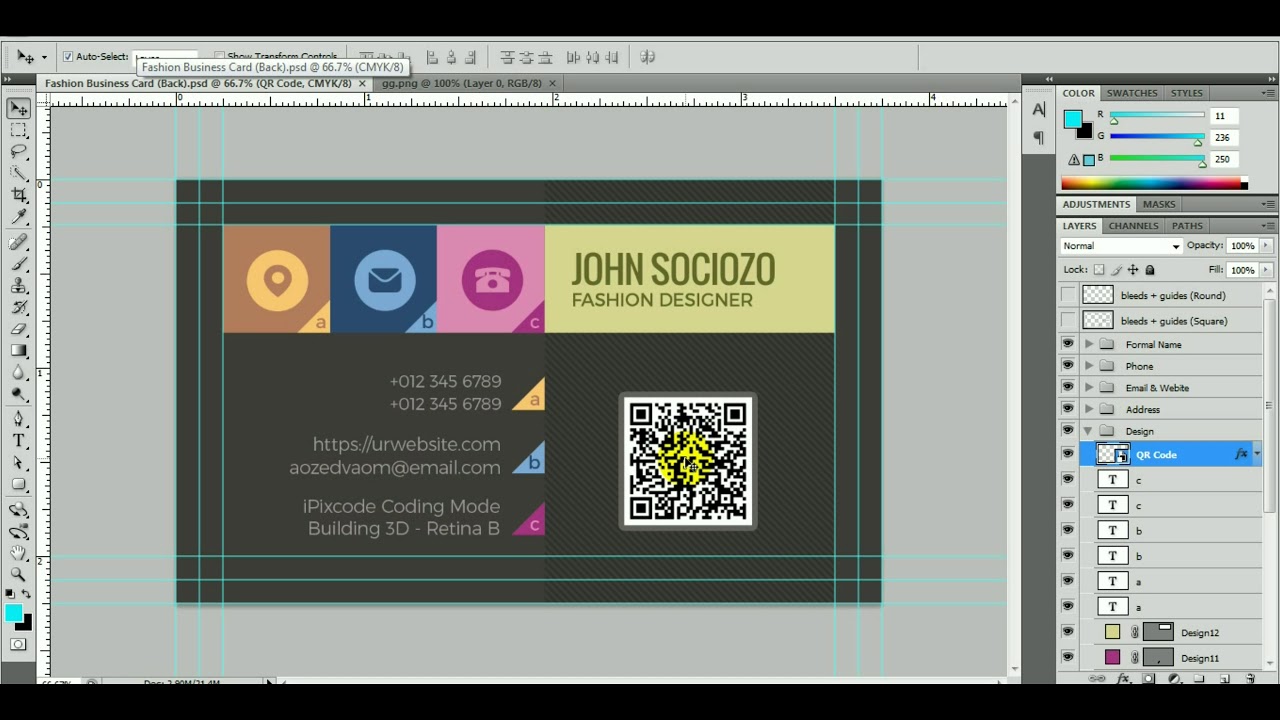This screenshot has height=720, width=1280.
Task: Select the Gradient tool
Action: tap(19, 351)
